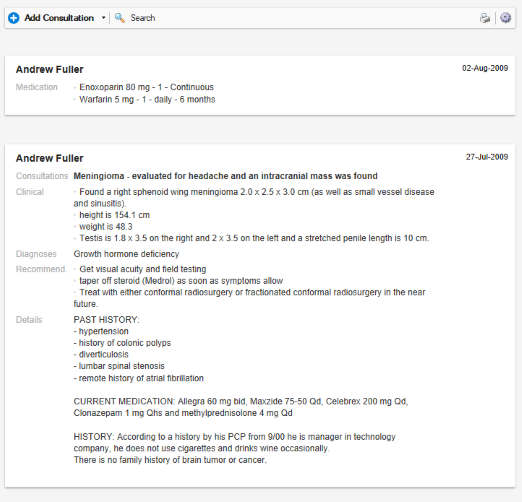
Task: Click the Medication section label
Action: coord(37,87)
